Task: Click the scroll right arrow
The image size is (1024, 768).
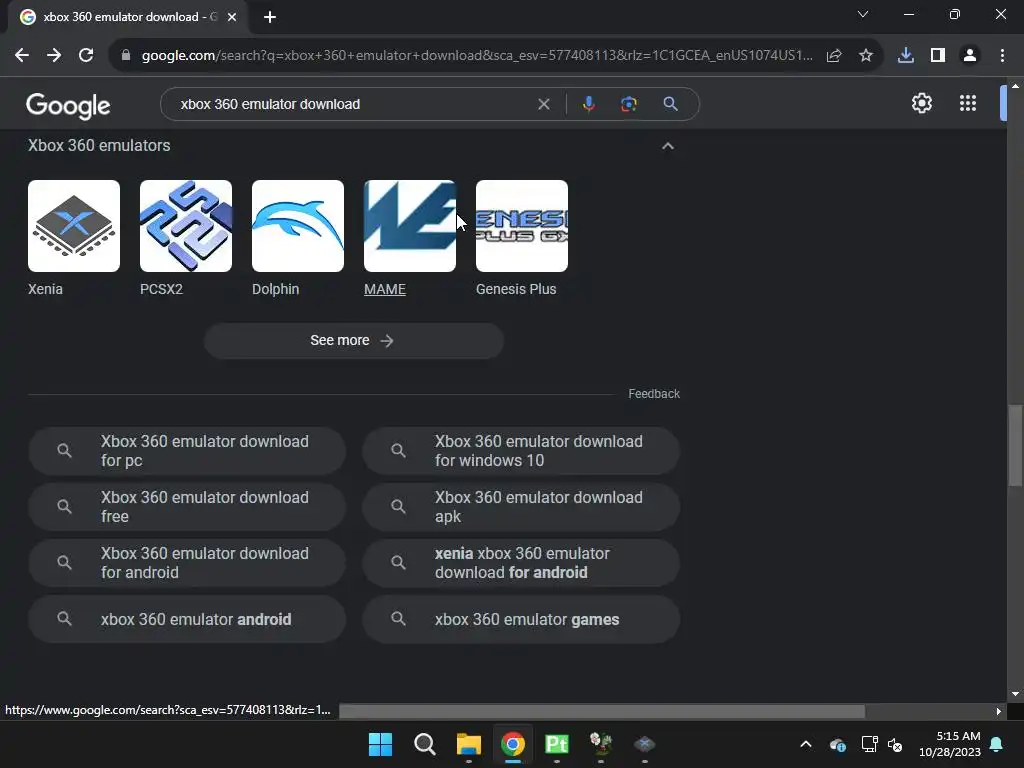Action: click(999, 711)
